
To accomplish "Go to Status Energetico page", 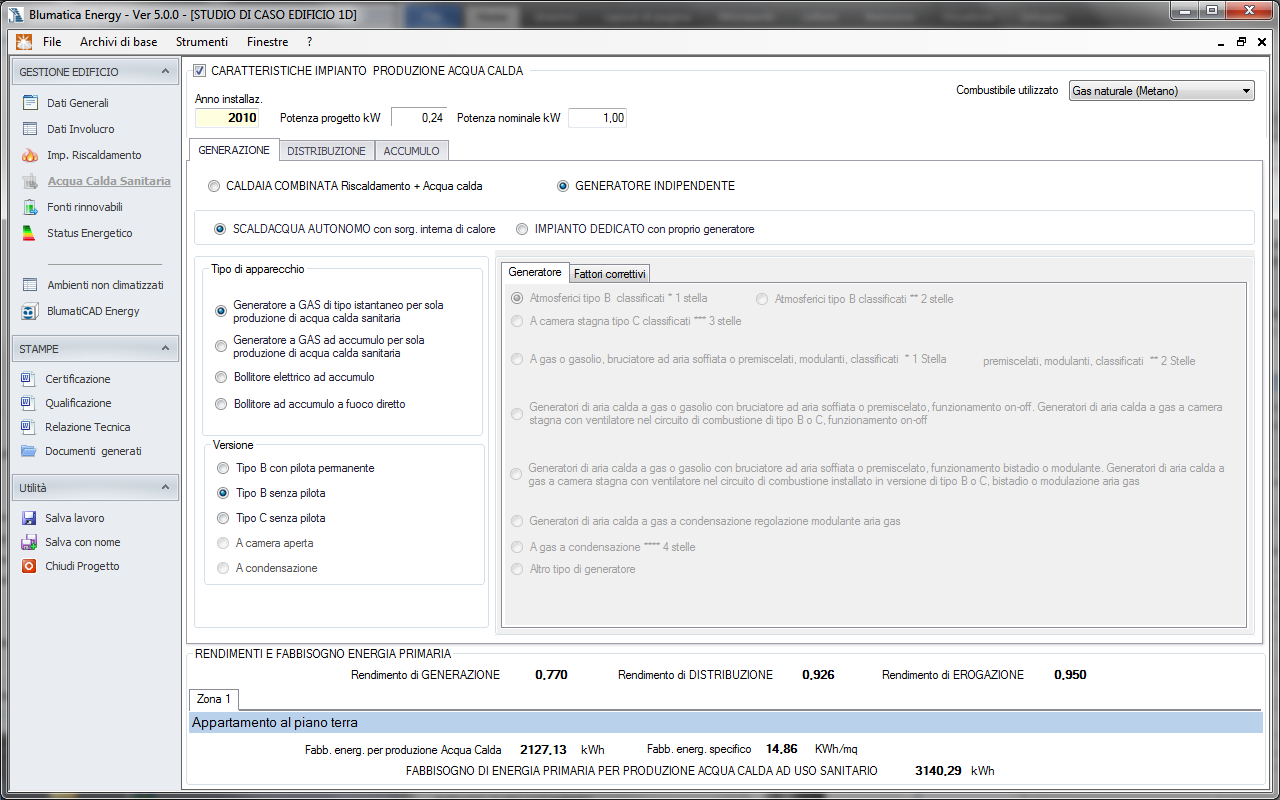I will [90, 233].
